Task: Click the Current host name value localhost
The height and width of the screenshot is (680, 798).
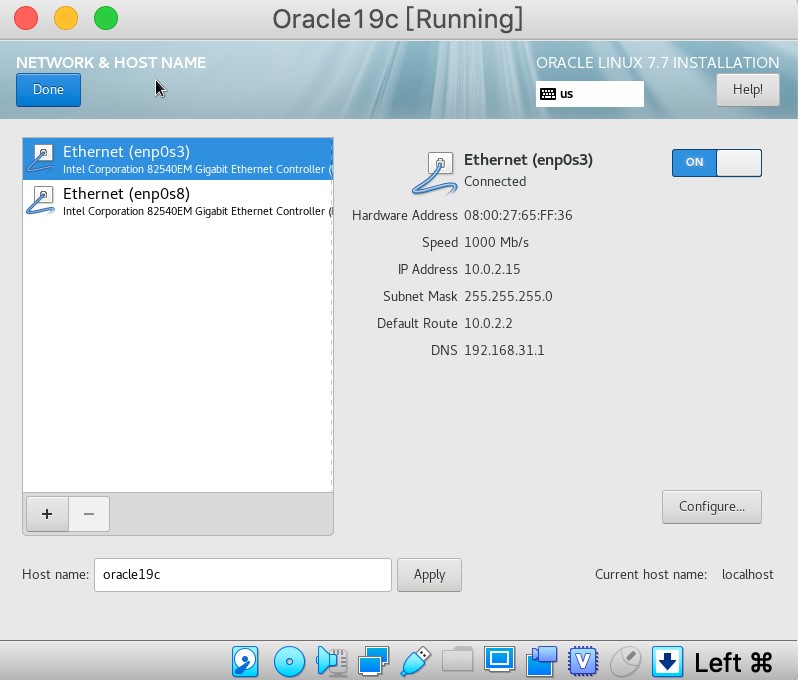Action: (748, 575)
